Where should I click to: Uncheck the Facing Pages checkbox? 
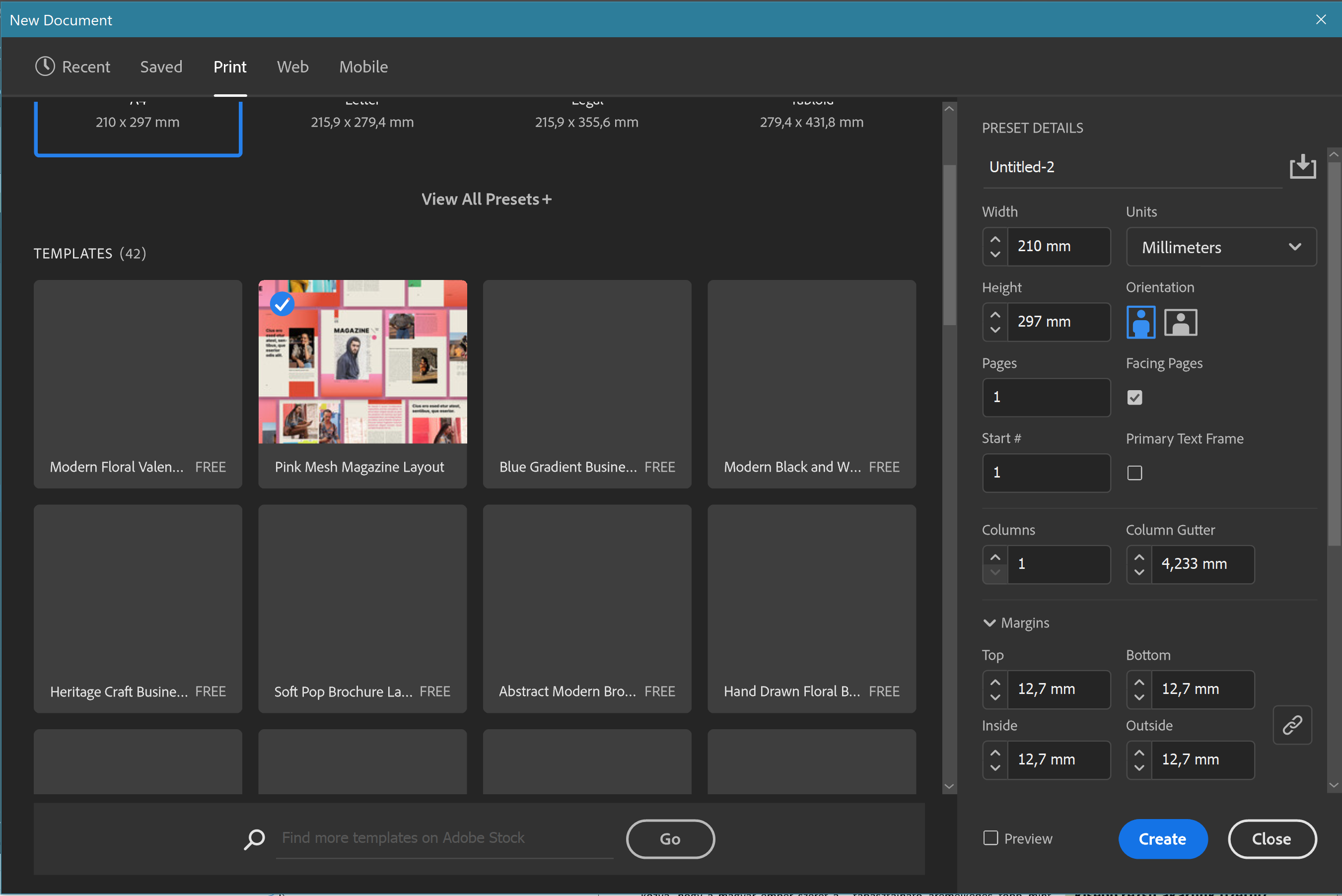click(x=1134, y=397)
